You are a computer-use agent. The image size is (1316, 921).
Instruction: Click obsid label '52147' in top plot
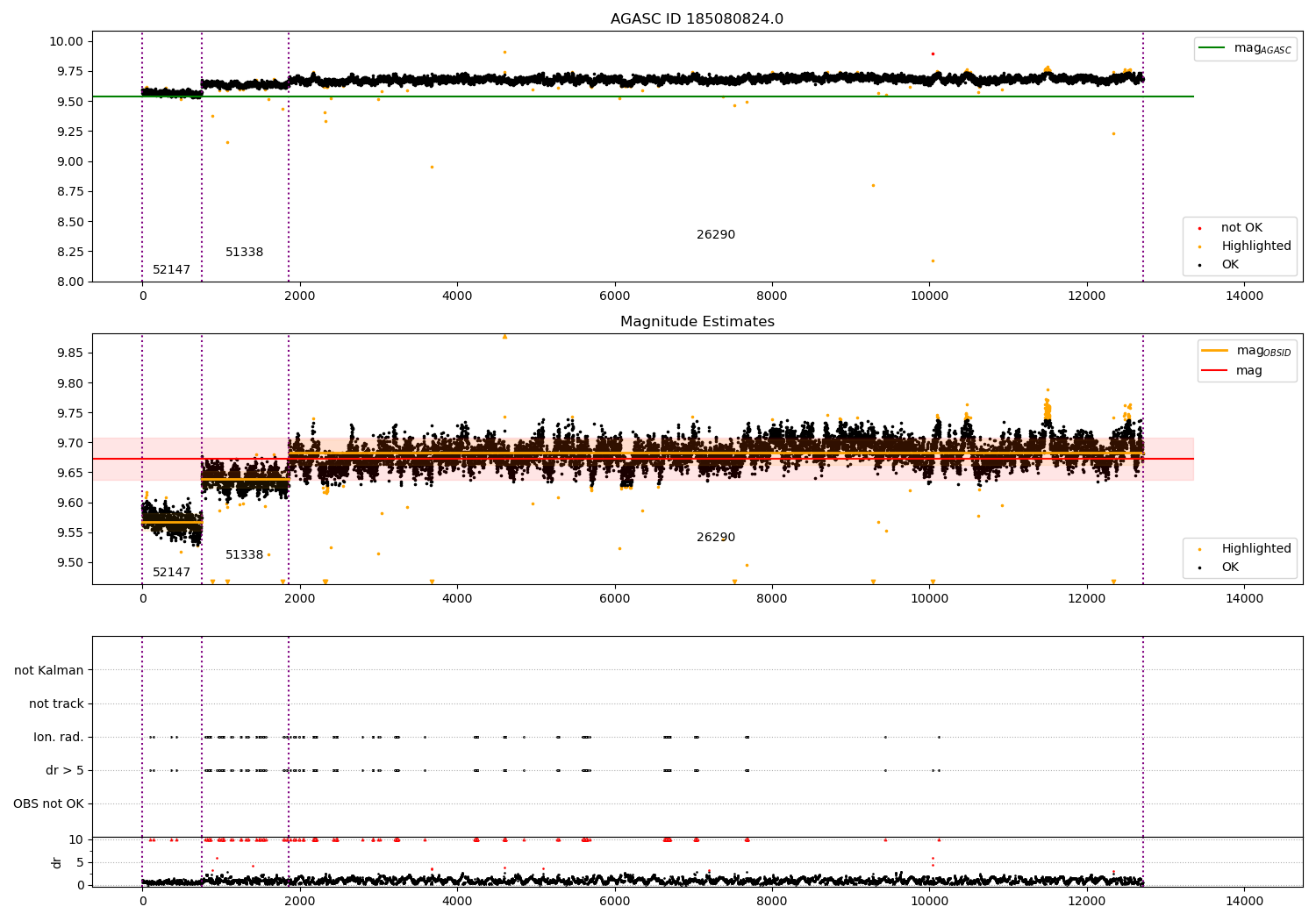[x=171, y=270]
